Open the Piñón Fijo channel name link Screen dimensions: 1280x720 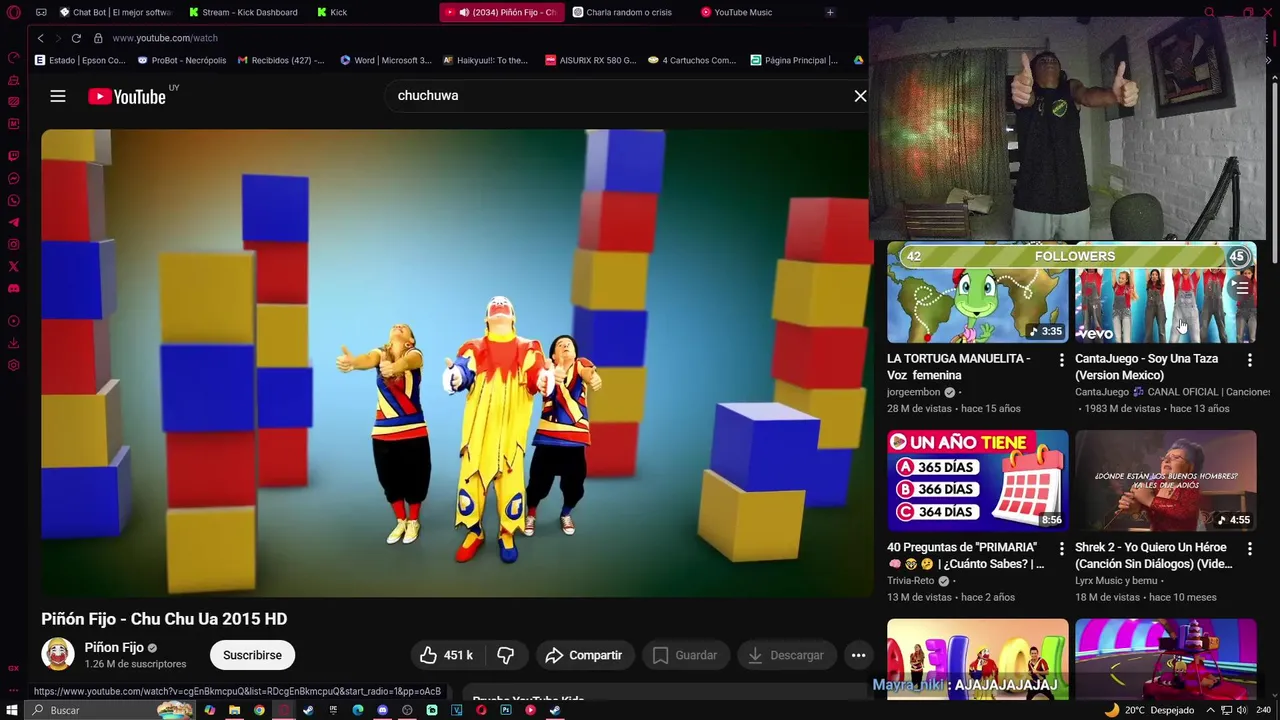(114, 647)
